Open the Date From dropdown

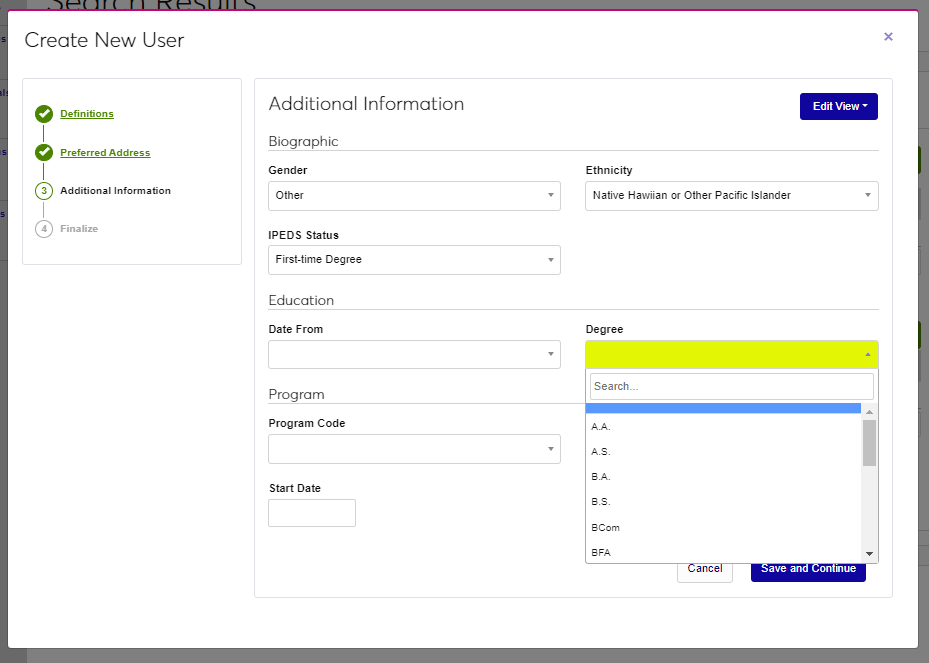pyautogui.click(x=414, y=355)
